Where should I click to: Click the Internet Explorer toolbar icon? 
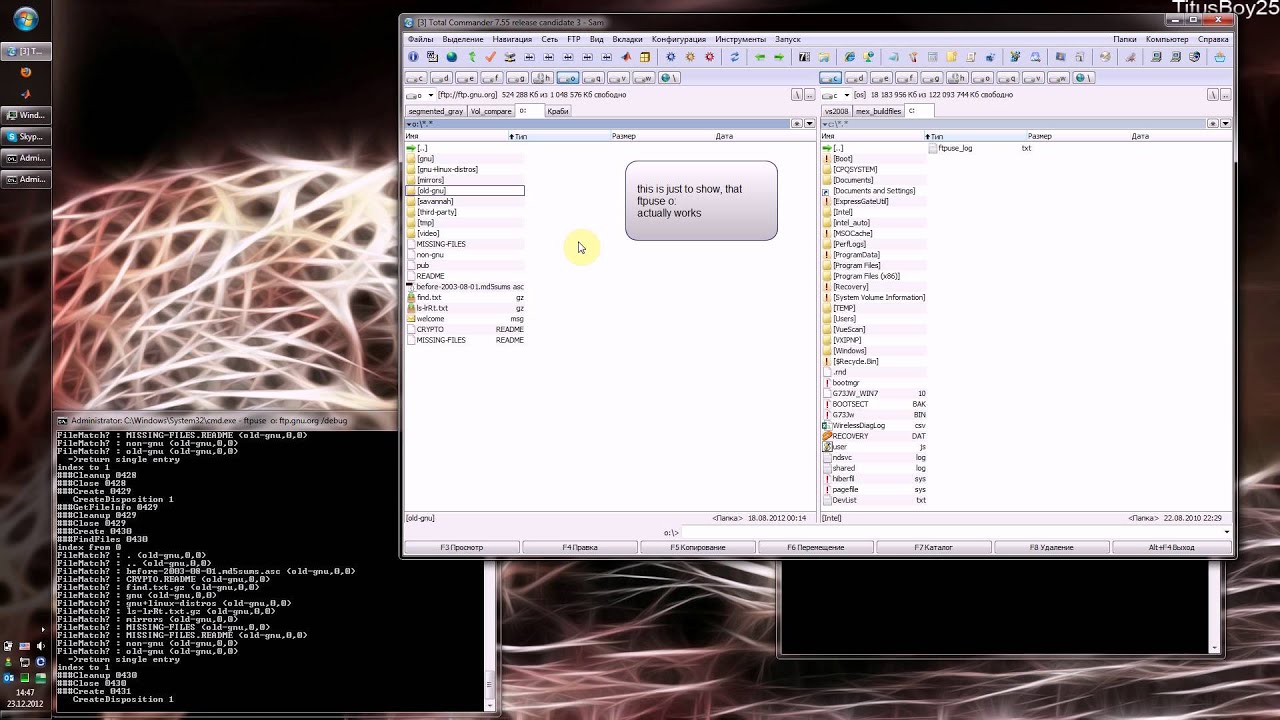pos(850,57)
